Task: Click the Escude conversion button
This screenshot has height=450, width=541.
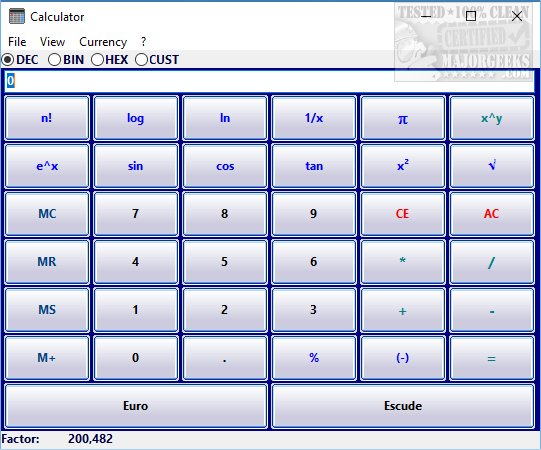Action: click(403, 406)
